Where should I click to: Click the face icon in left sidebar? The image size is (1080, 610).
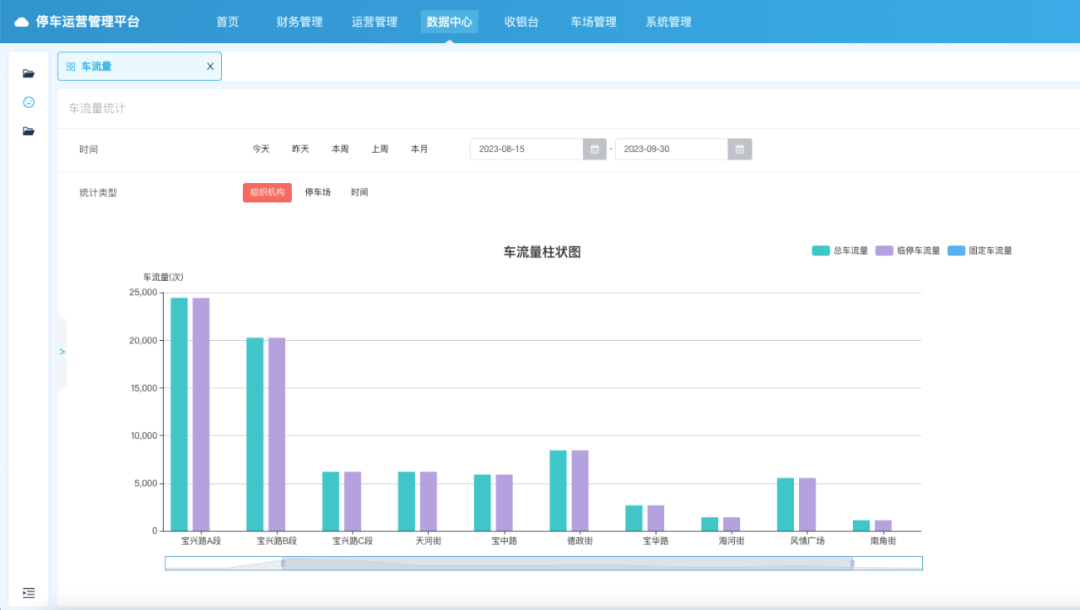(x=28, y=102)
